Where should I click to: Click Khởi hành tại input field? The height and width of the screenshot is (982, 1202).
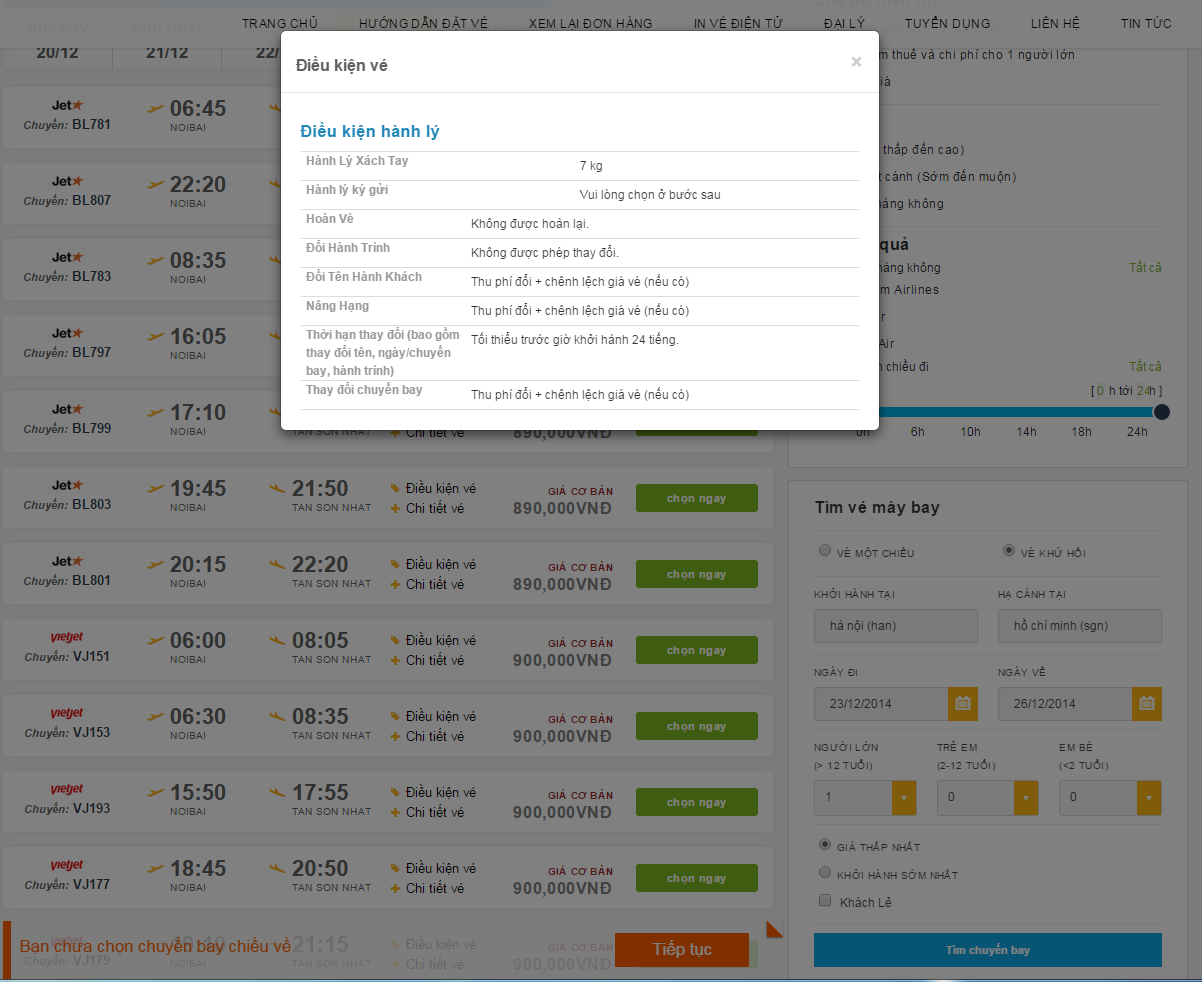point(896,626)
